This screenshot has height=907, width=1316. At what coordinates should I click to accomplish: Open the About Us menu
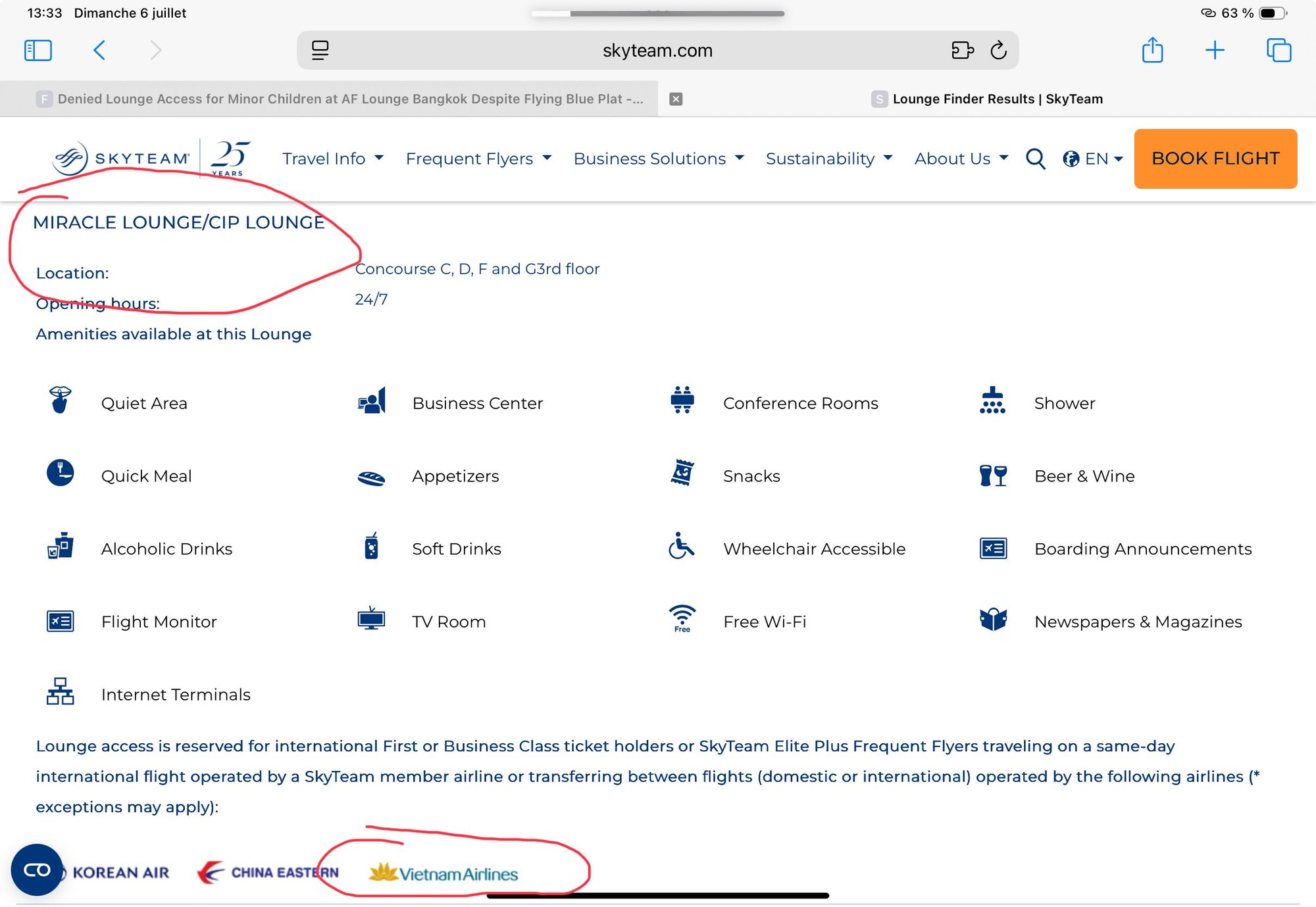point(961,159)
